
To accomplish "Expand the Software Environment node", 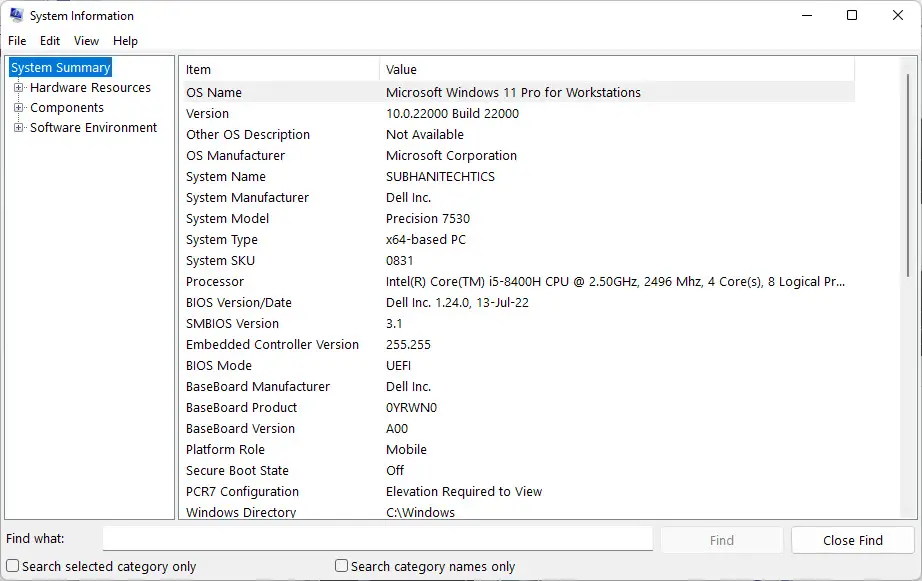I will tap(18, 128).
